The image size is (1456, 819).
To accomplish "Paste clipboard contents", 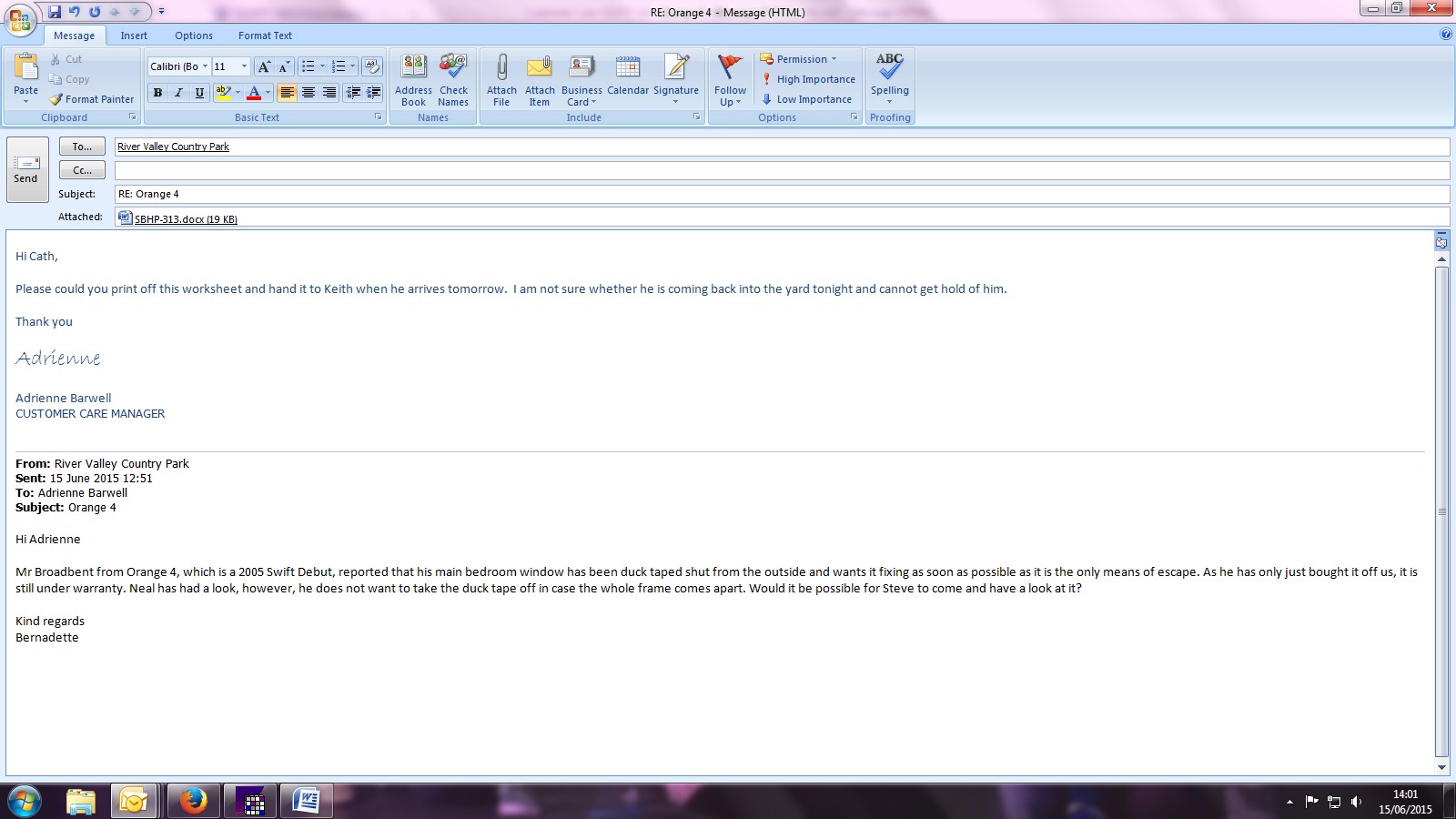I will (25, 78).
